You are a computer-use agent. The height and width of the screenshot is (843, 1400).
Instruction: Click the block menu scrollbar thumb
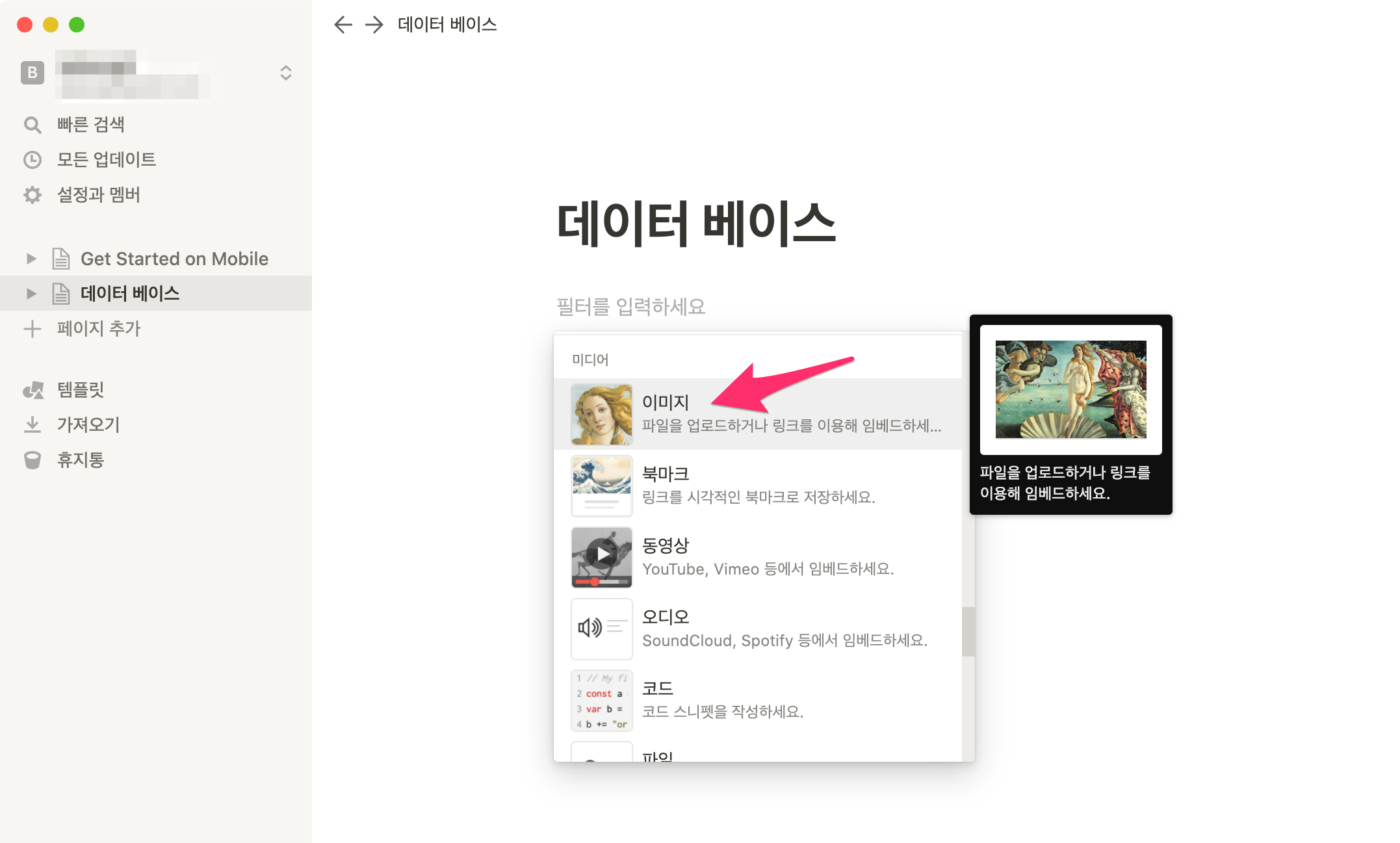pos(968,631)
